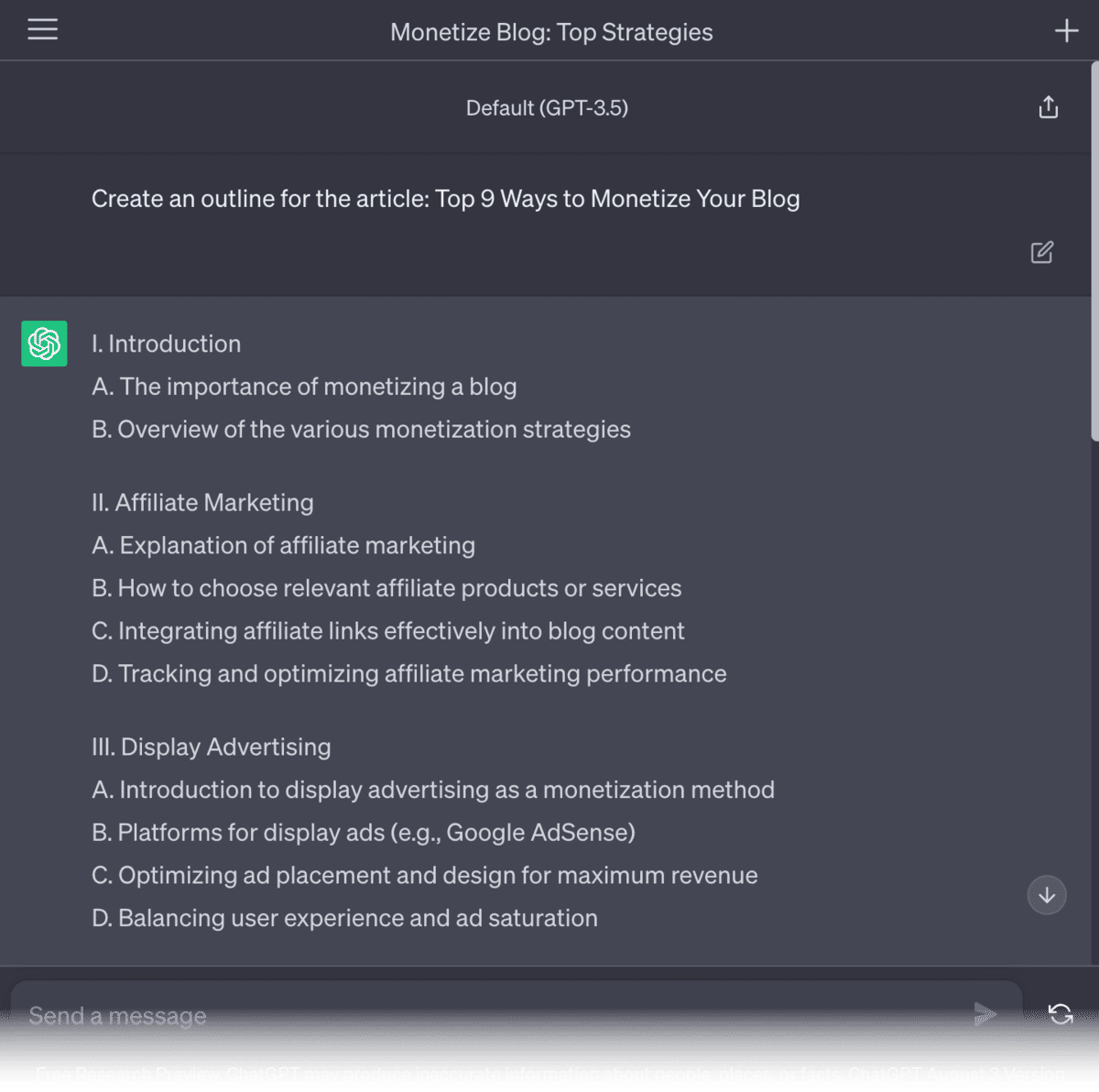Click the I. Introduction outline heading
Screen dimensions: 1099x1092
tap(166, 344)
